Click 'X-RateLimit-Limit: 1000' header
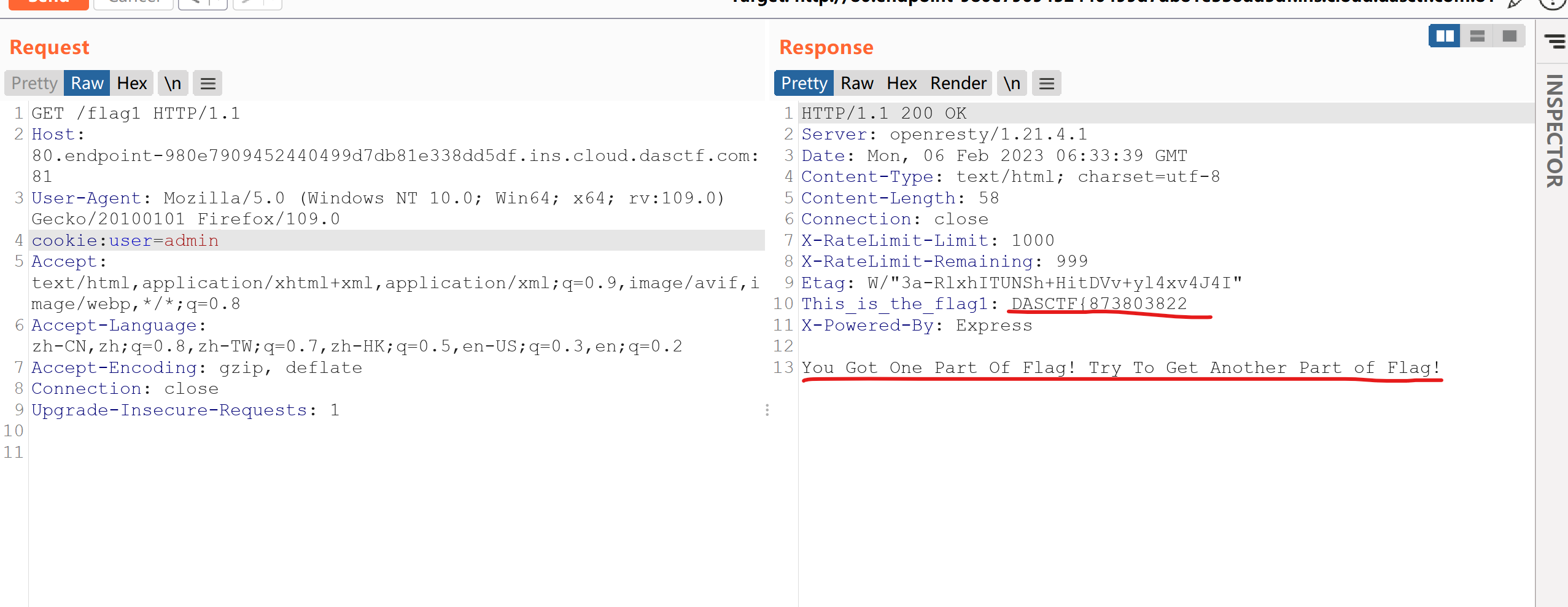The image size is (1568, 607). coord(928,240)
